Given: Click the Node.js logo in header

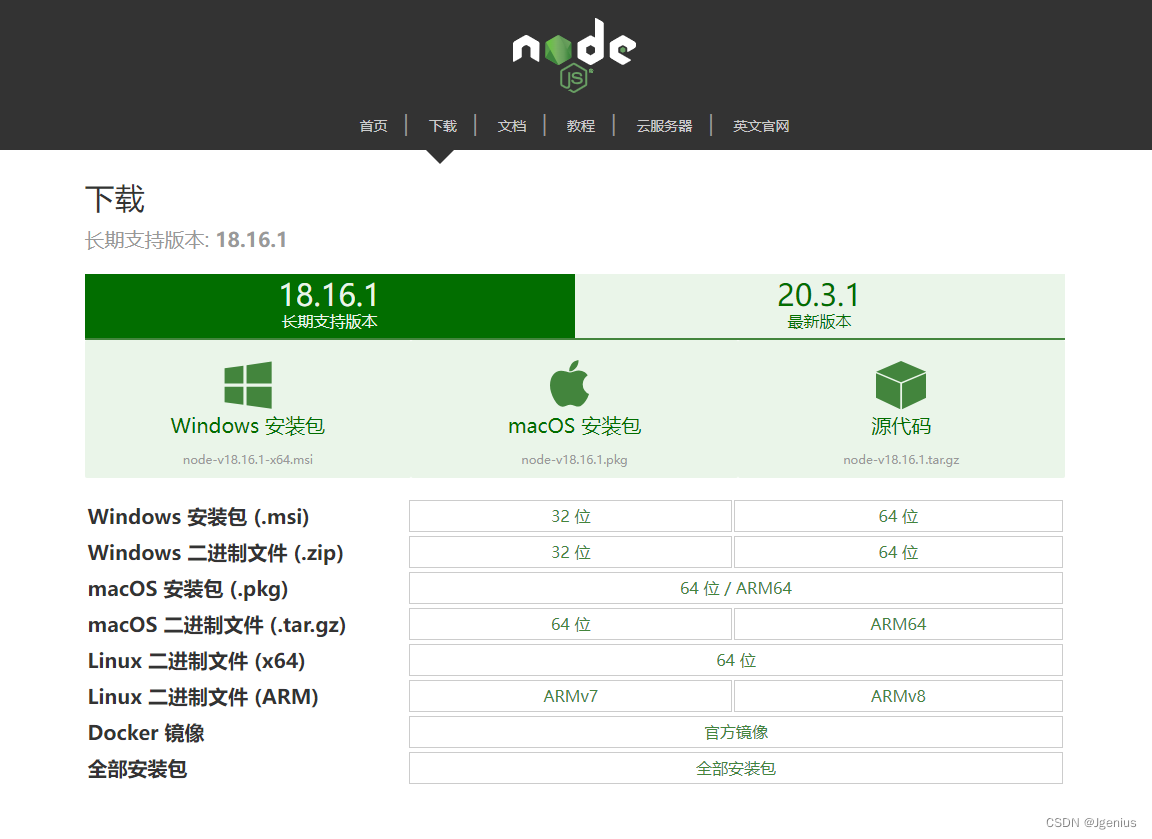Looking at the screenshot, I should [x=574, y=55].
